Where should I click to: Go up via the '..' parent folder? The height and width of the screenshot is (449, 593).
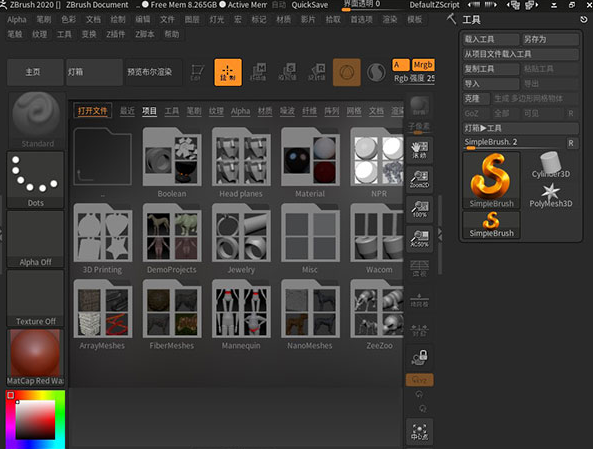(x=102, y=163)
